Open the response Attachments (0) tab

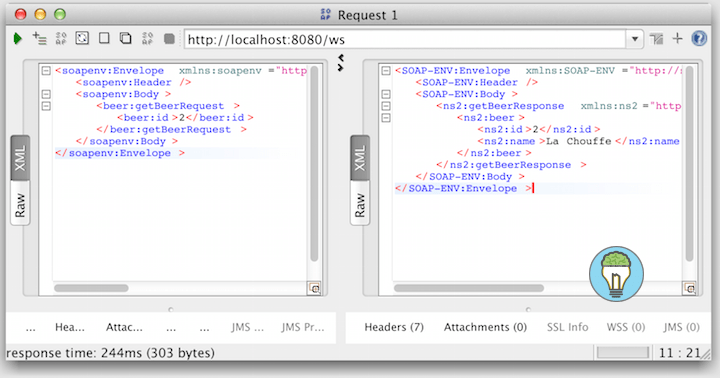click(485, 327)
